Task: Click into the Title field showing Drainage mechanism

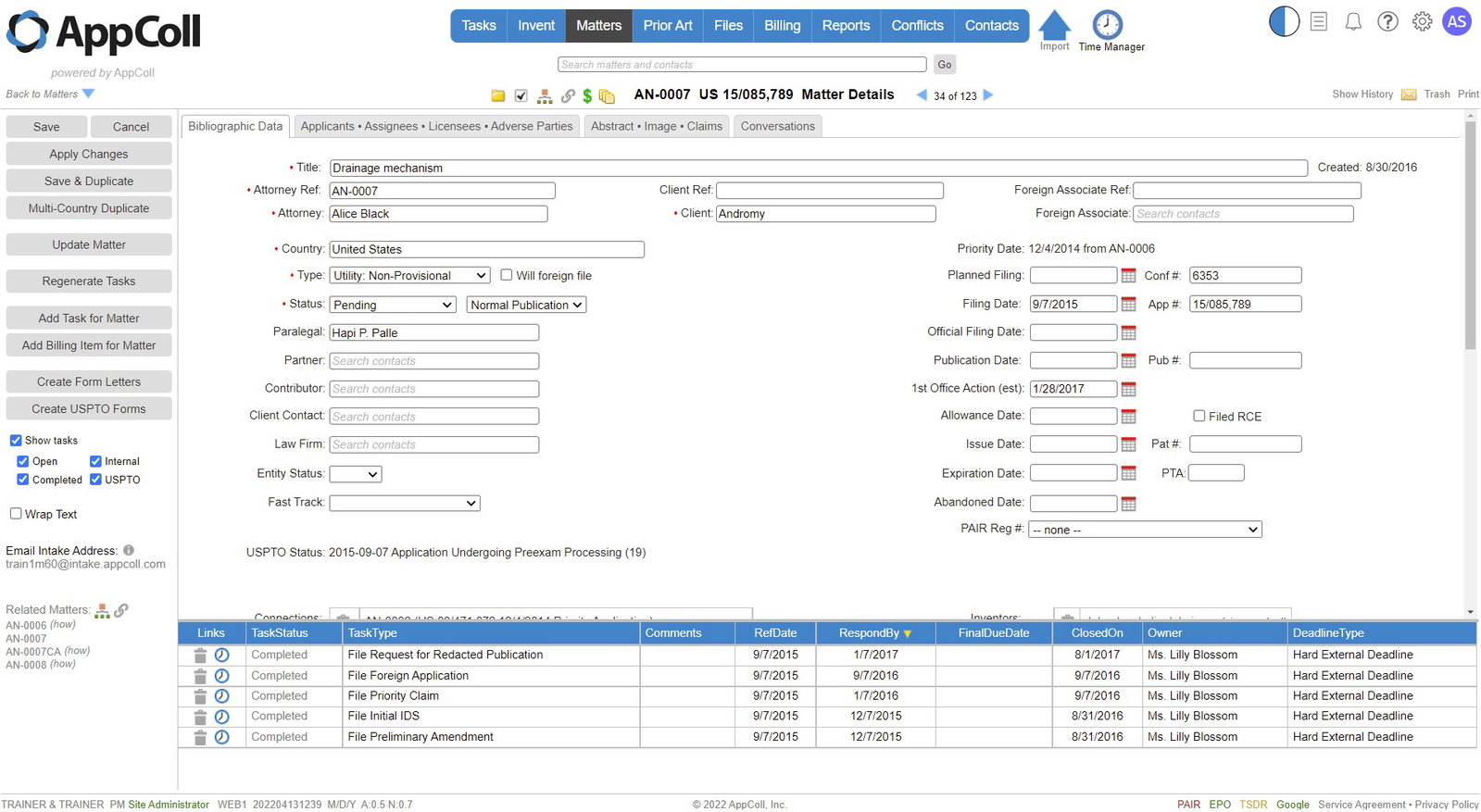Action: 819,169
